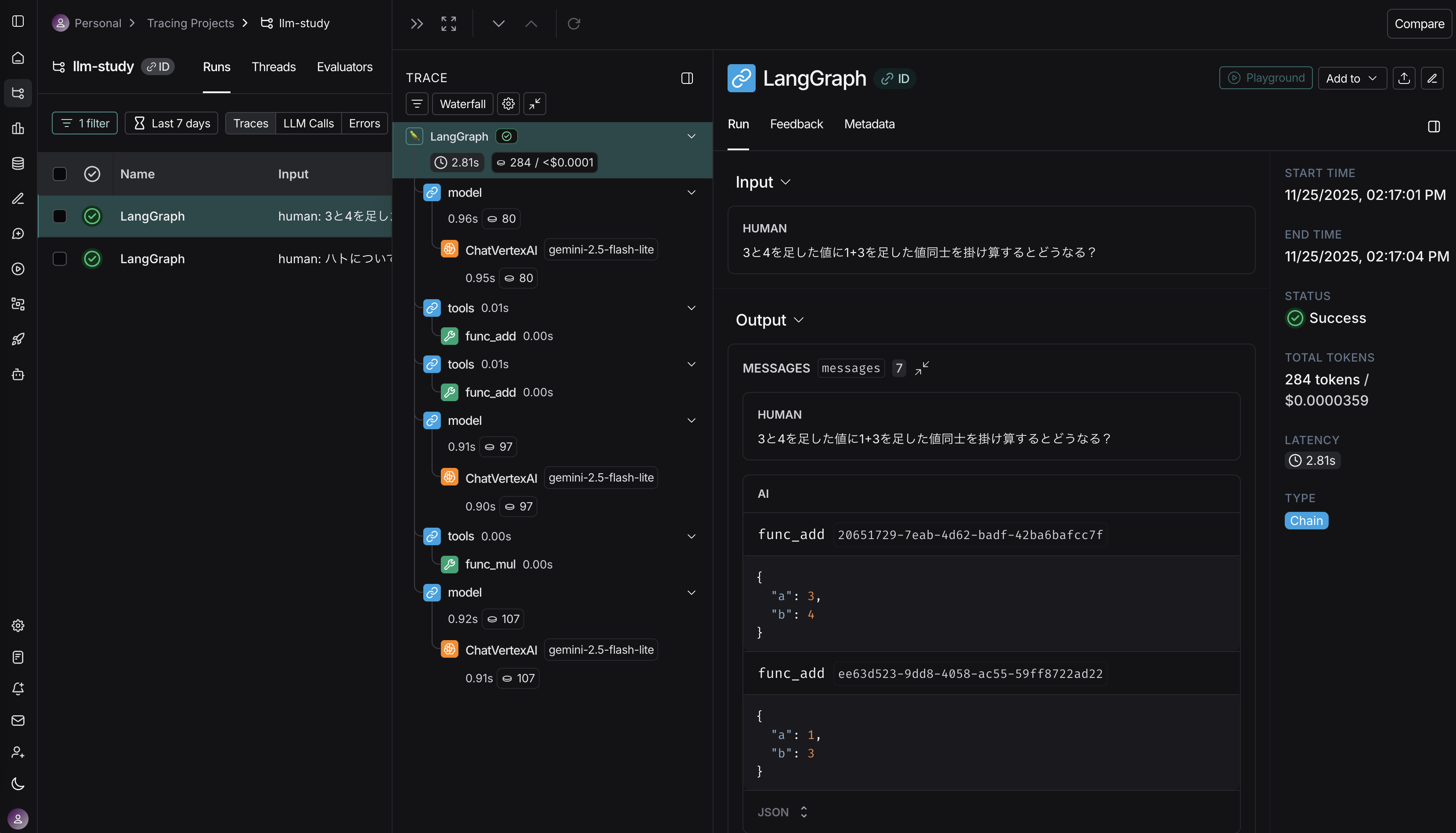The image size is (1456, 833).
Task: Open the Playground button
Action: pyautogui.click(x=1265, y=78)
